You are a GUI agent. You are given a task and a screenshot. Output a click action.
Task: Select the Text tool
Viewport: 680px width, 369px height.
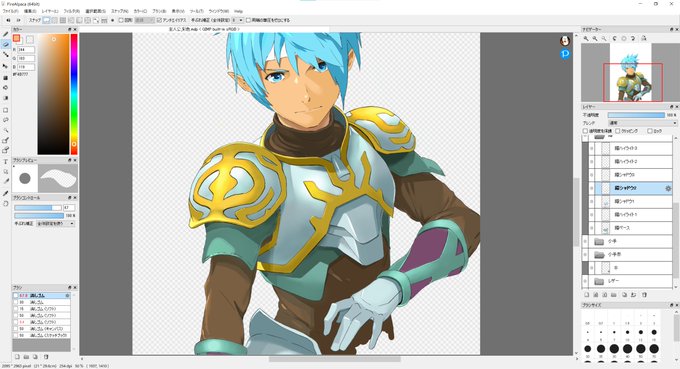(6, 161)
